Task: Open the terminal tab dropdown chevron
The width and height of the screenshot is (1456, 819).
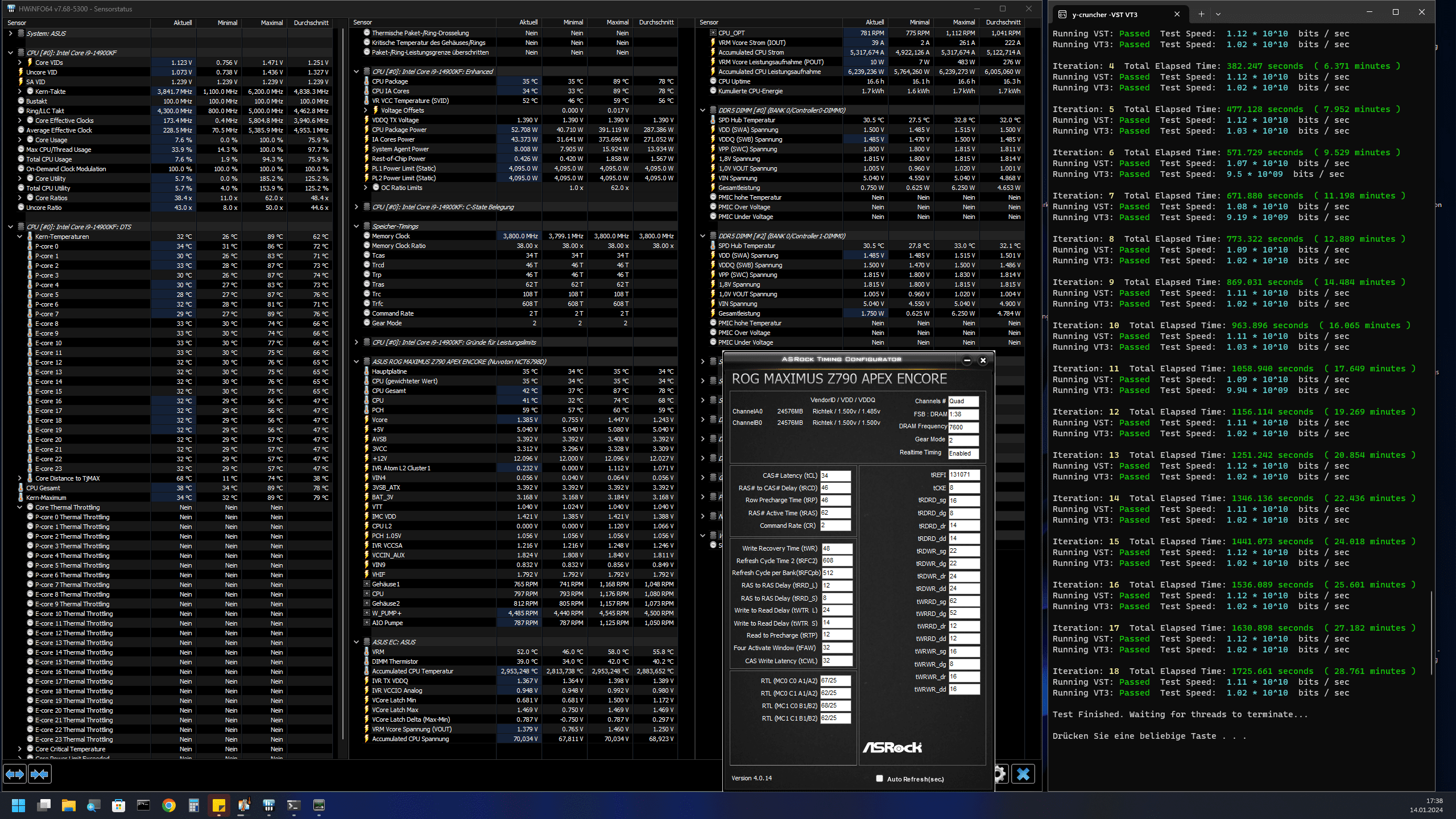Action: pos(1218,14)
